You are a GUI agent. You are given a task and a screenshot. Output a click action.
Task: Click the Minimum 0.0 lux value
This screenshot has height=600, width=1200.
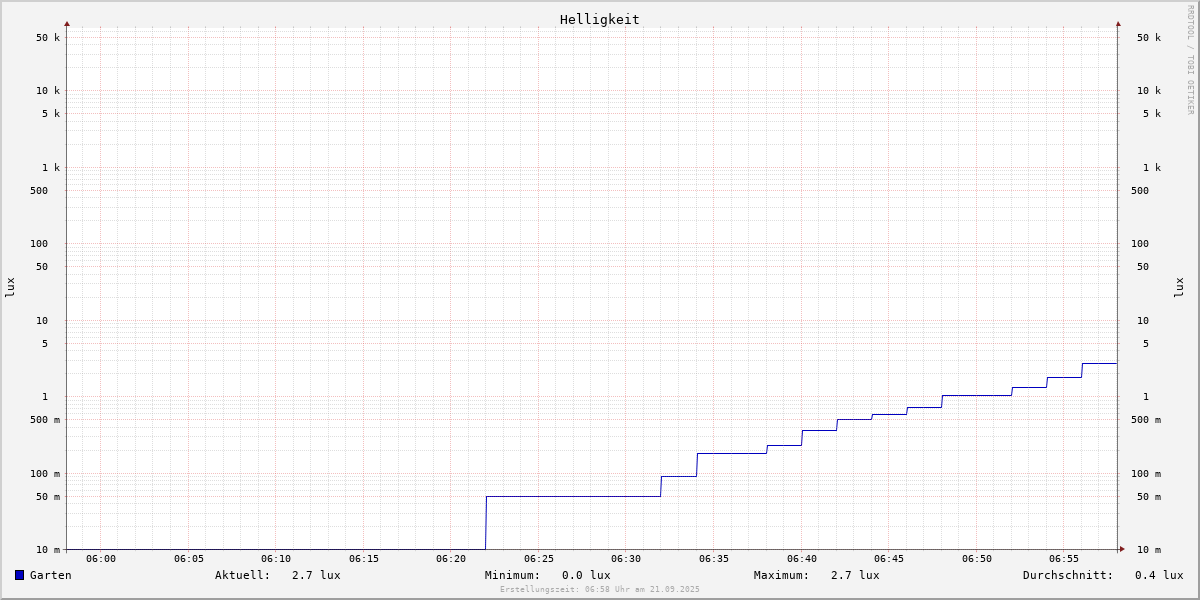click(586, 575)
